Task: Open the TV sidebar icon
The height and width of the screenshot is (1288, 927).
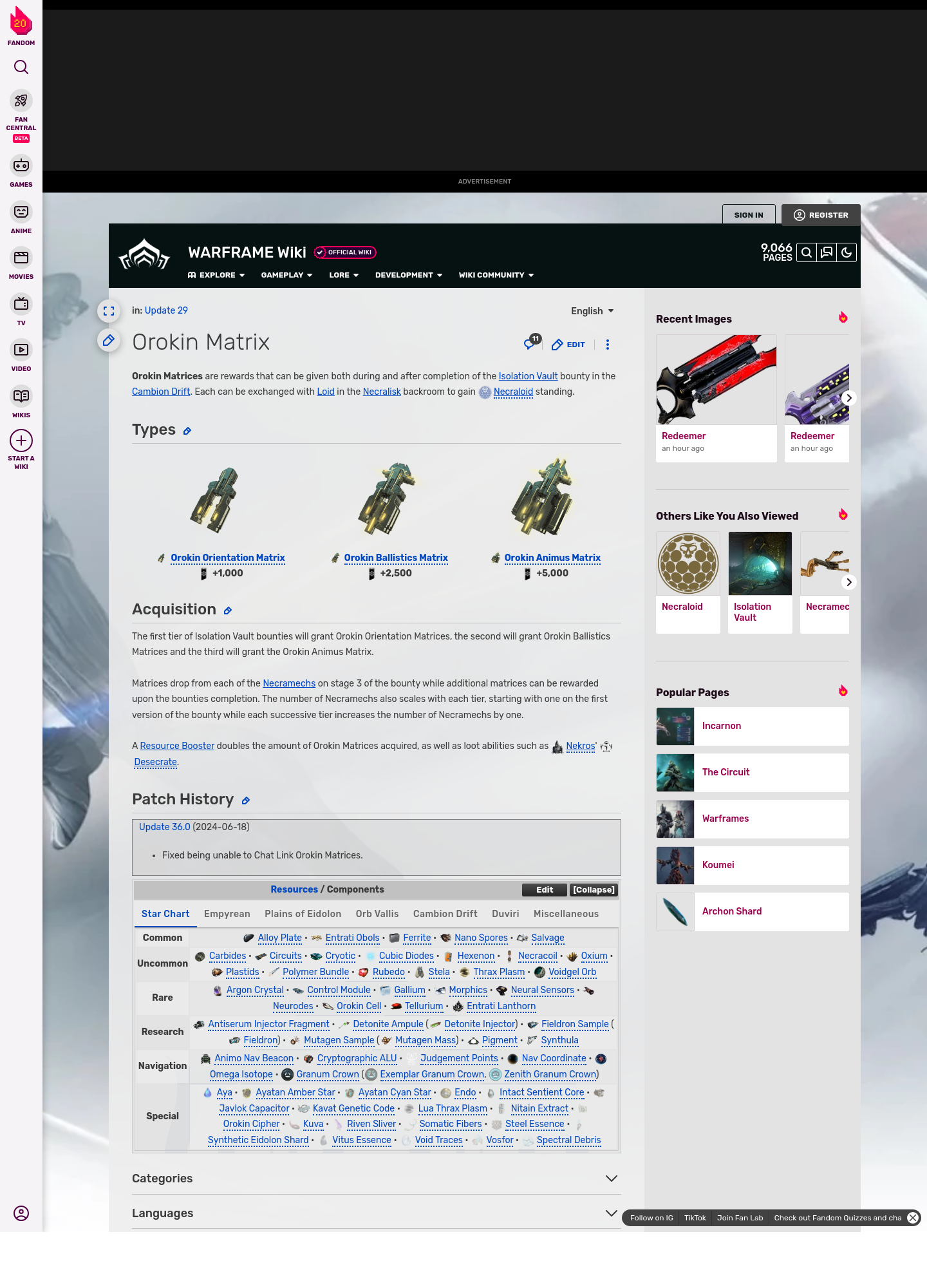Action: [21, 304]
